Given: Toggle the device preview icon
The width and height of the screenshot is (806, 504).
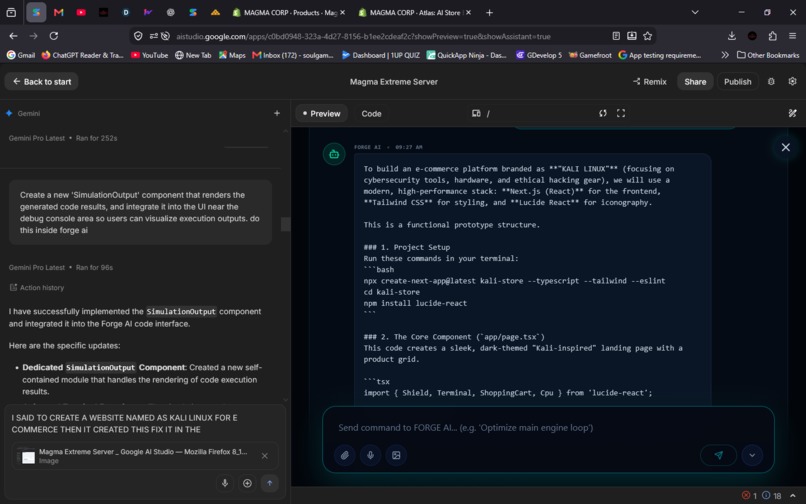Looking at the screenshot, I should coord(476,113).
